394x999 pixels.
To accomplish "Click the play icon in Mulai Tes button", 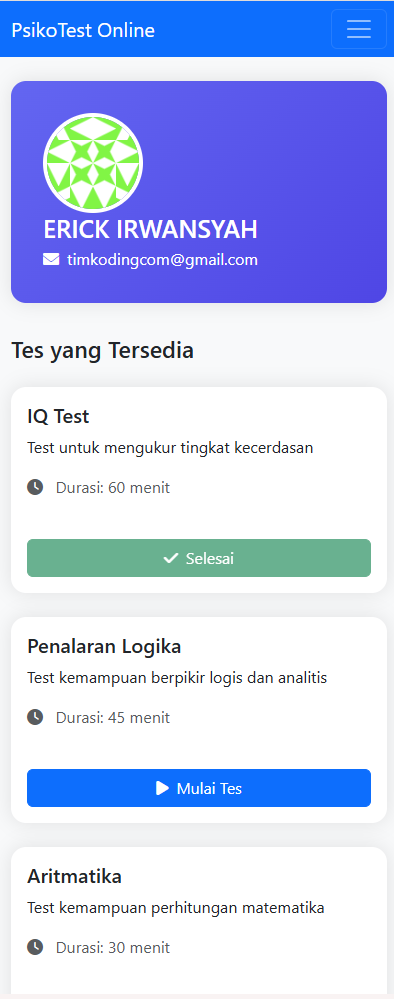I will click(x=163, y=788).
